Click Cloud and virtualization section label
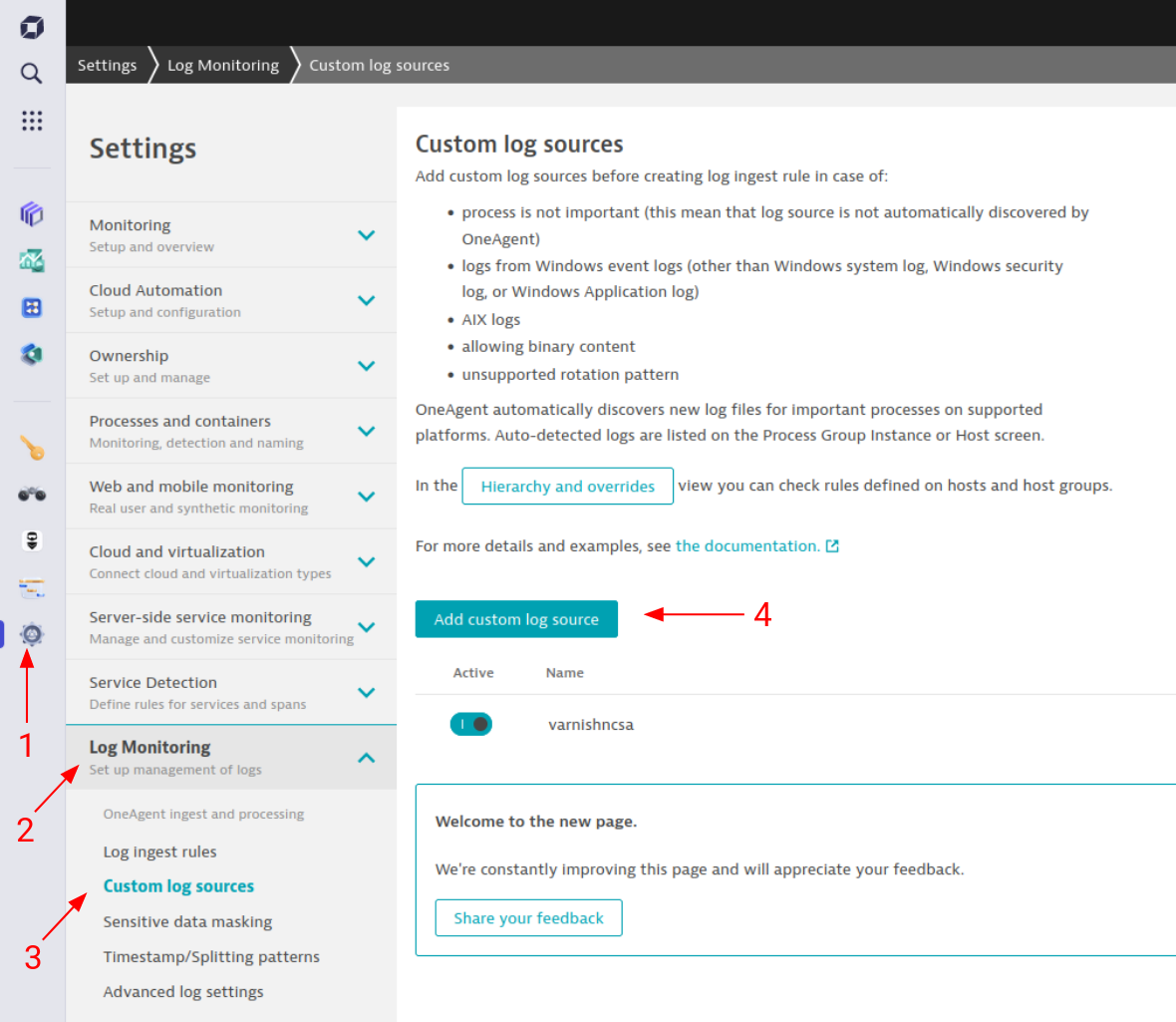The height and width of the screenshot is (1022, 1176). [x=210, y=561]
